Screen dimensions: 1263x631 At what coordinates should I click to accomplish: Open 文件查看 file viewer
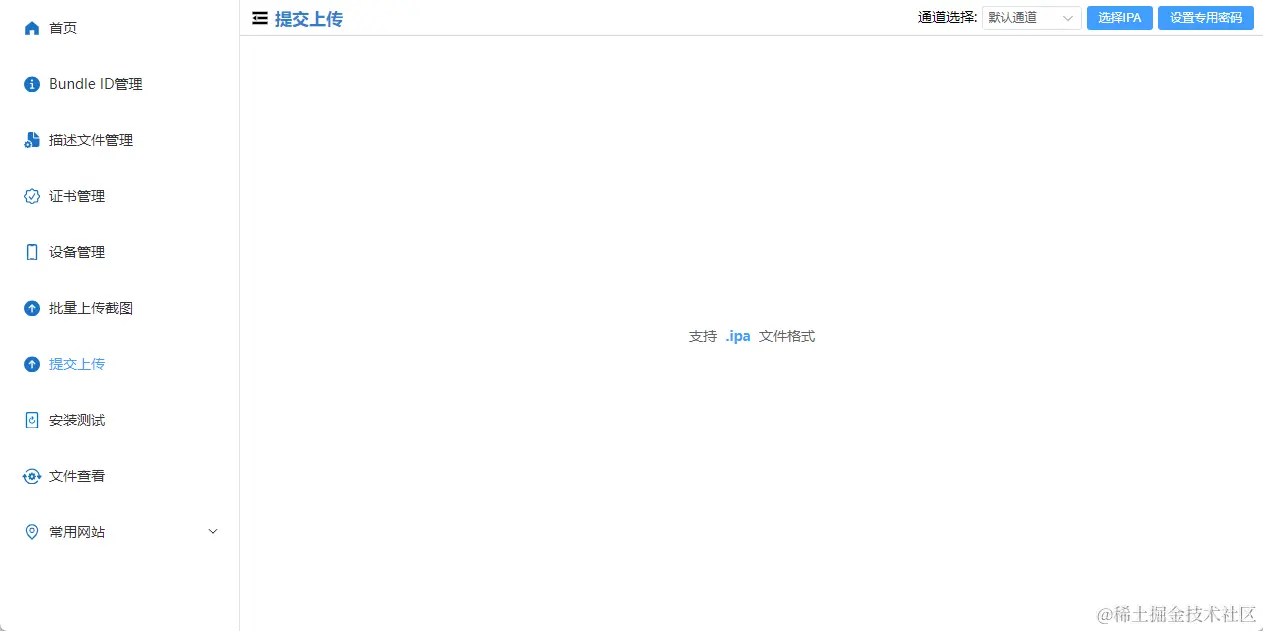coord(78,476)
